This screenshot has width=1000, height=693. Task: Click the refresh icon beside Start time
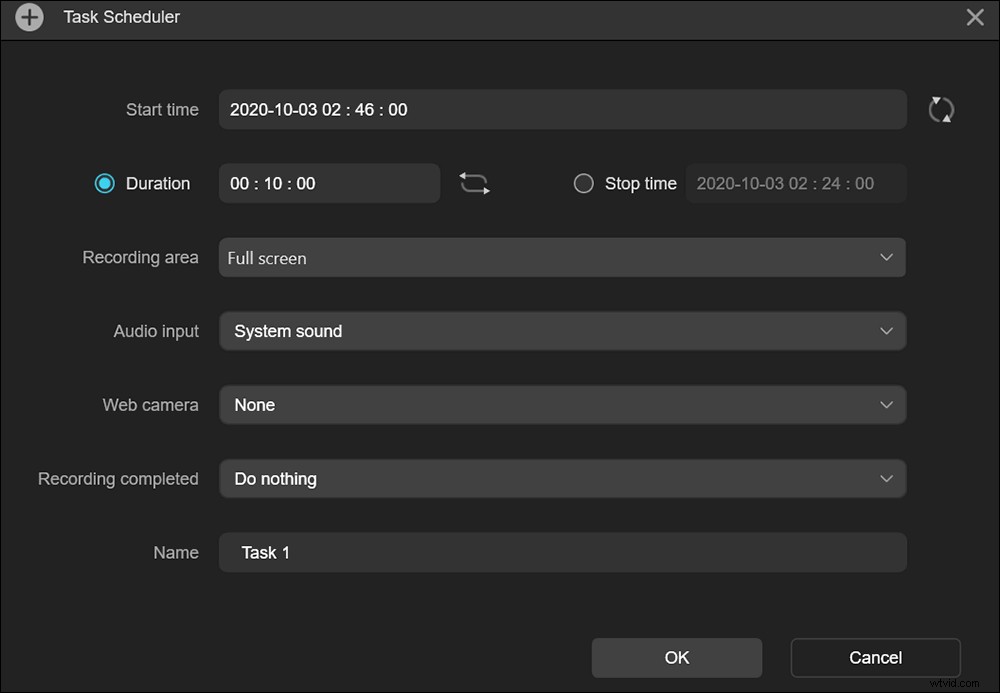941,109
